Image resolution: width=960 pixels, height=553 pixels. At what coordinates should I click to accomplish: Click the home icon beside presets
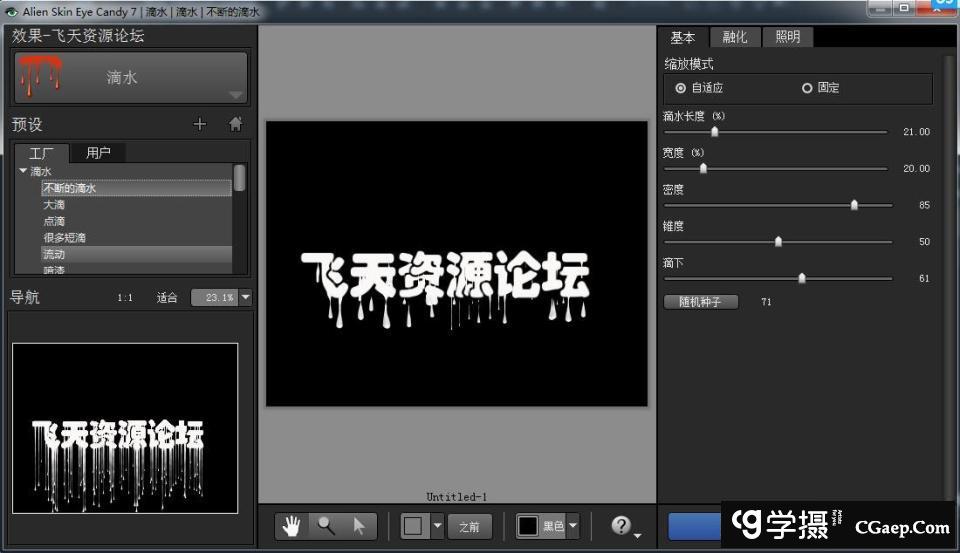coord(236,125)
